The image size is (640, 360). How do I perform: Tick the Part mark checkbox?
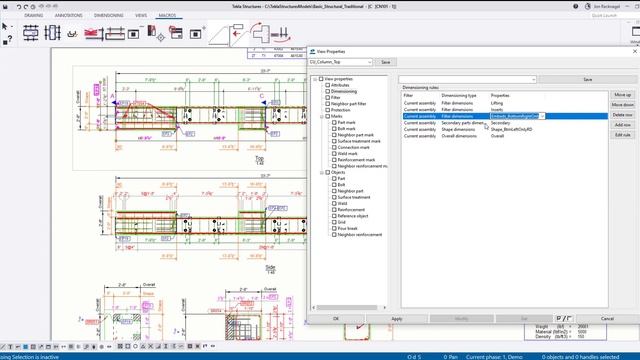pyautogui.click(x=334, y=122)
